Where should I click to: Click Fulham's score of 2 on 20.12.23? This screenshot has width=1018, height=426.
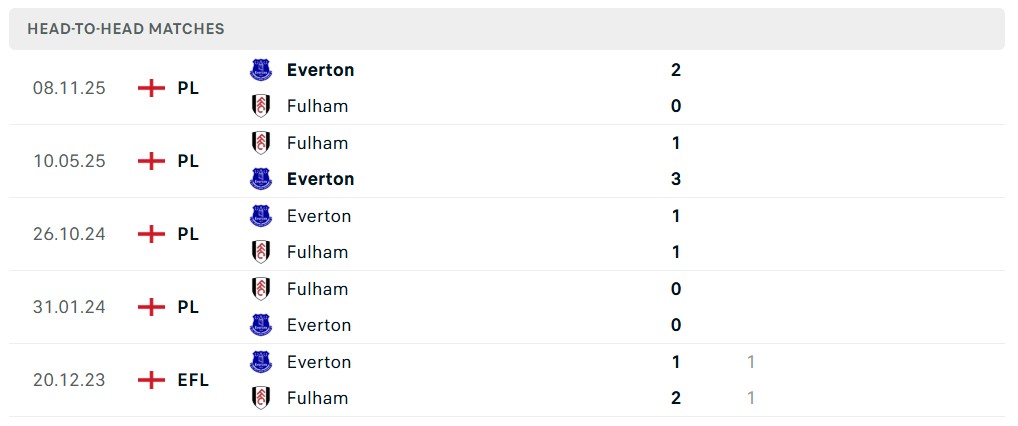(x=676, y=398)
